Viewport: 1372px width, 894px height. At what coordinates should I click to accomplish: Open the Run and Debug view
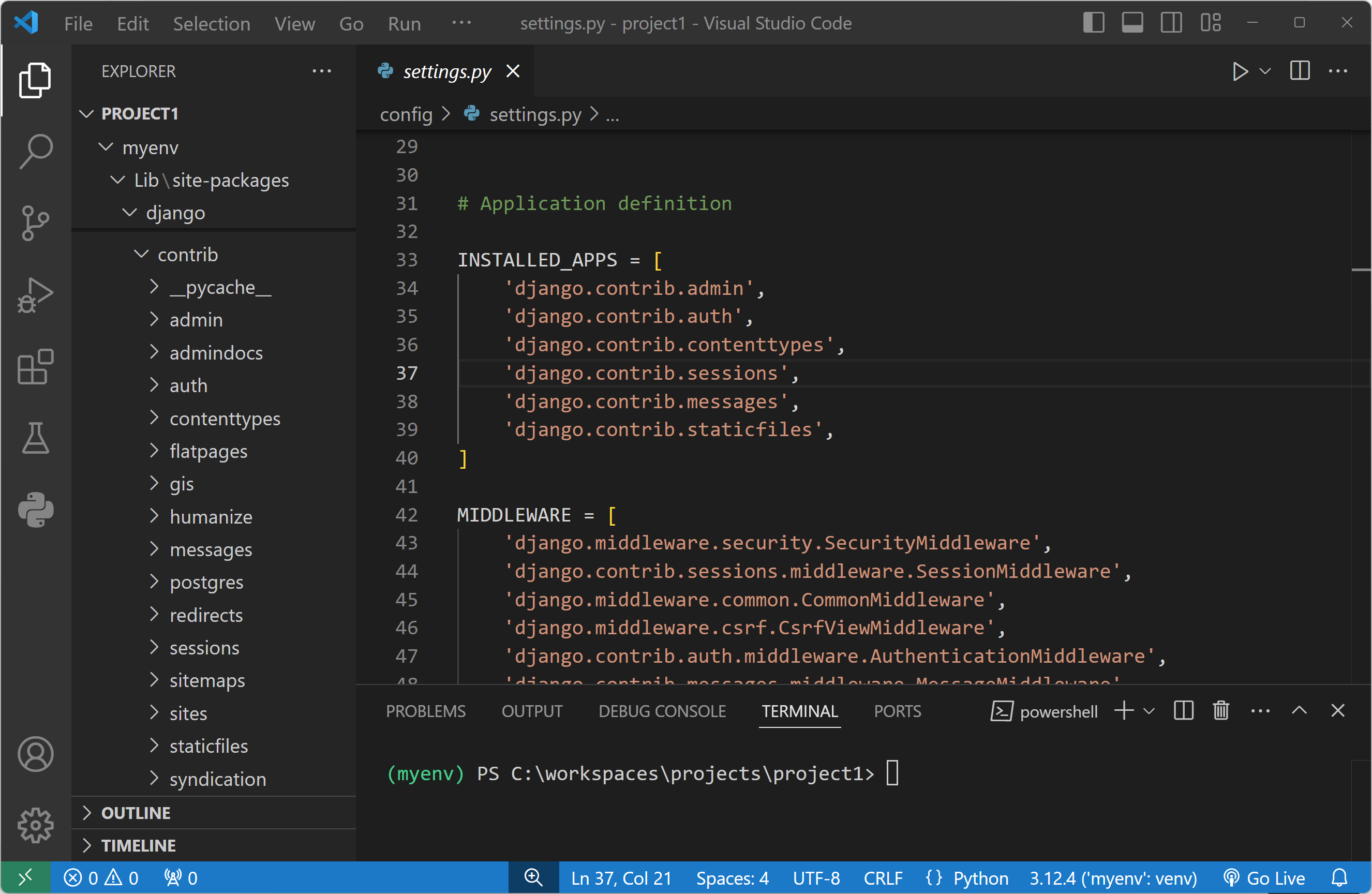pyautogui.click(x=36, y=295)
